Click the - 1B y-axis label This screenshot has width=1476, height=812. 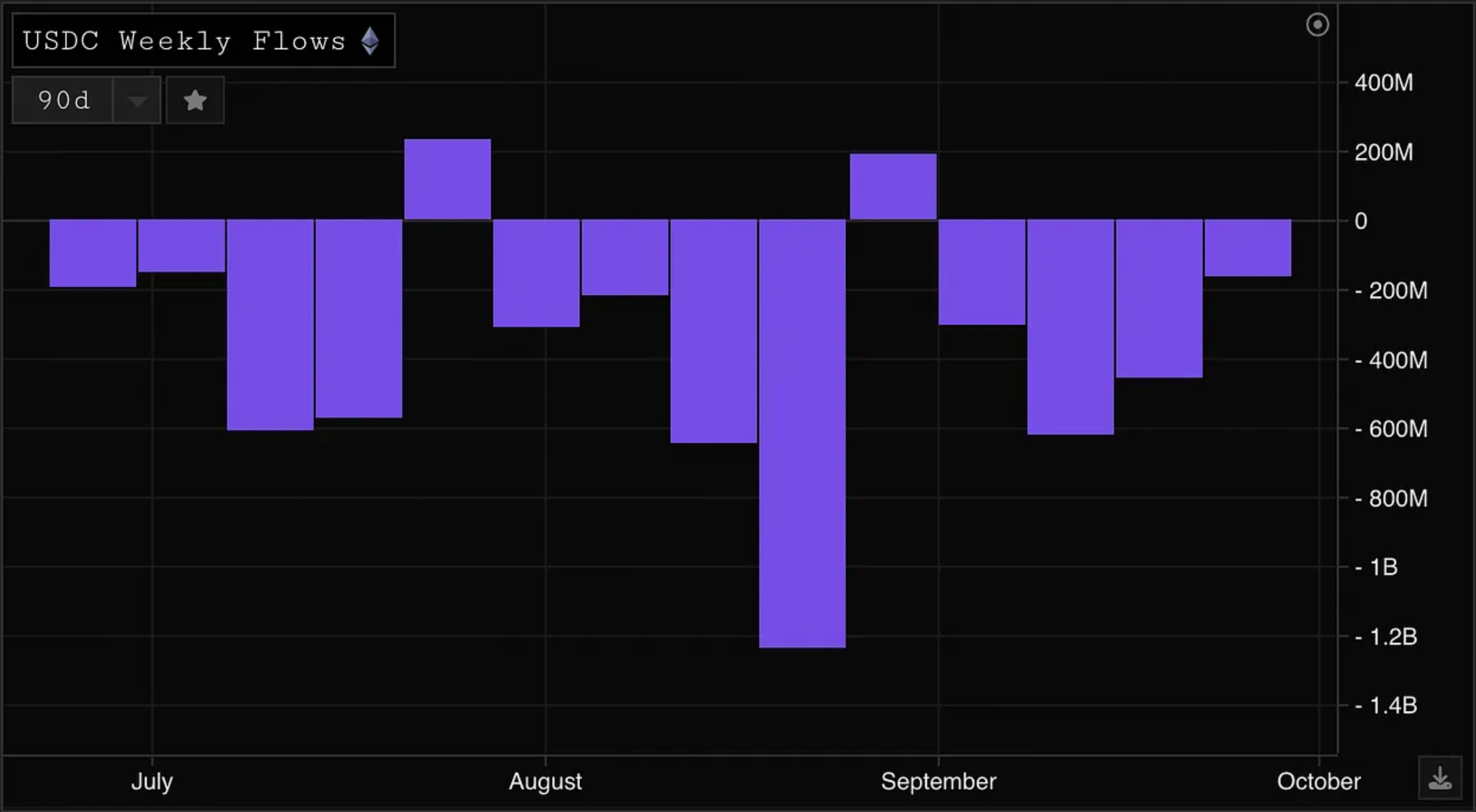(x=1376, y=567)
